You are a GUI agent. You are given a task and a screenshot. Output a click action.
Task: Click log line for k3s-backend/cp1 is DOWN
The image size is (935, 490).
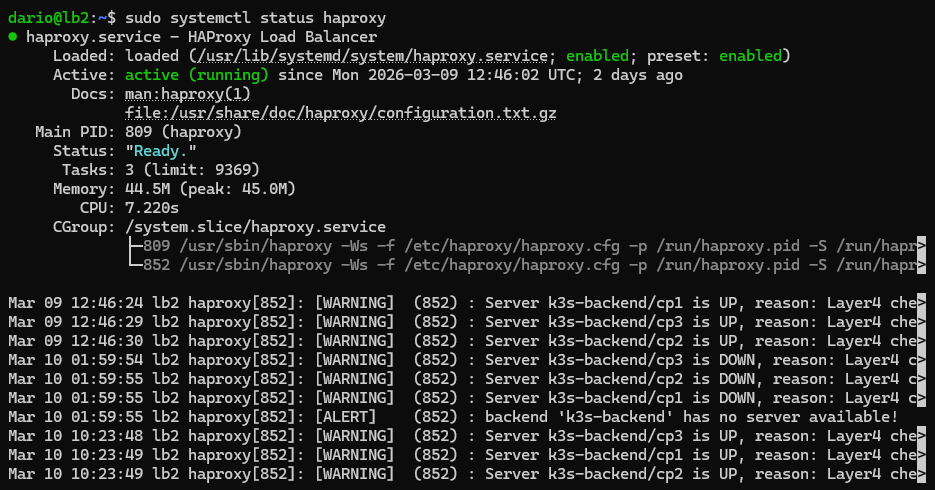coord(467,399)
